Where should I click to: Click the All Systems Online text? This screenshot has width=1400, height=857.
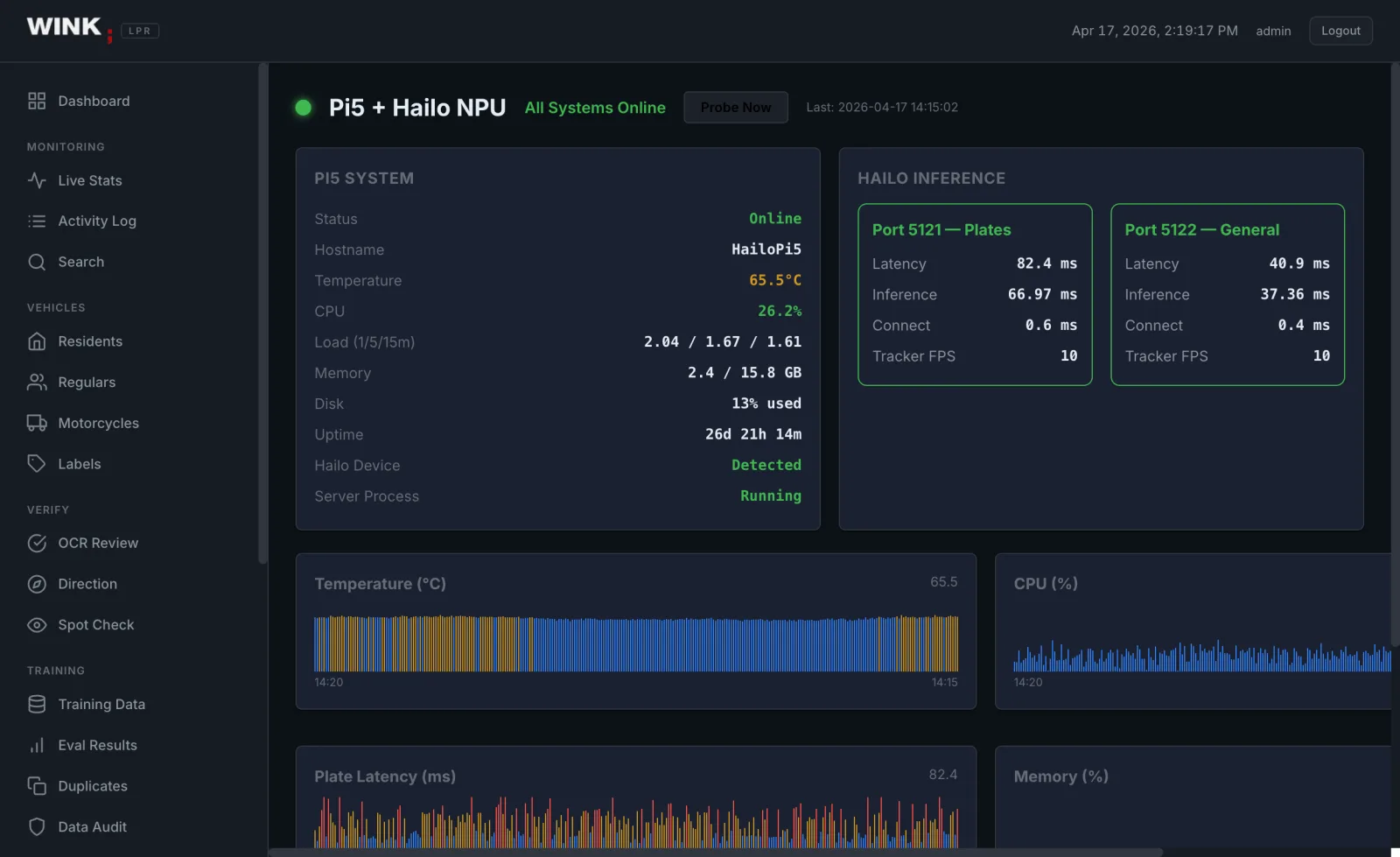coord(595,108)
